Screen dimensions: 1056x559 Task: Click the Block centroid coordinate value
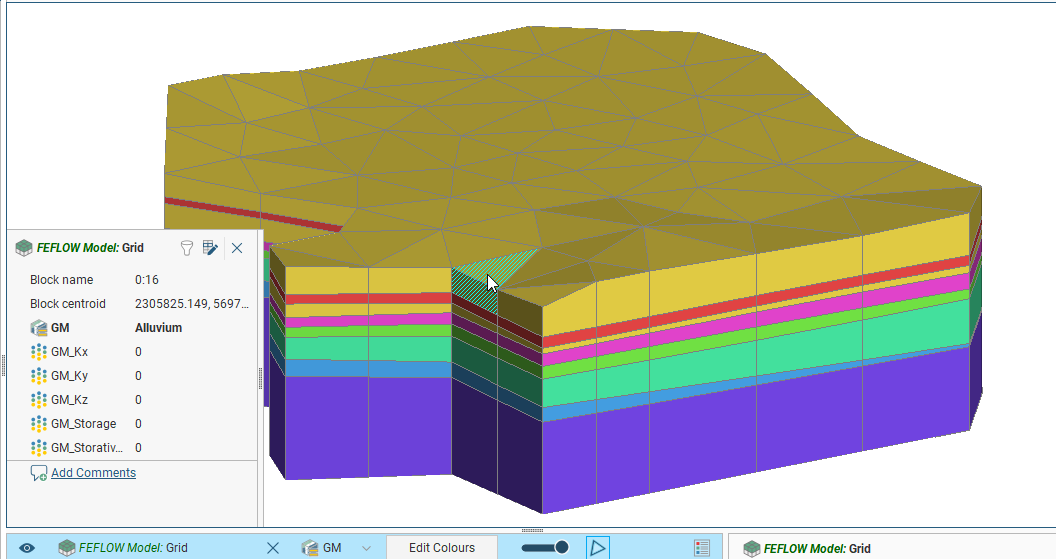(x=188, y=304)
